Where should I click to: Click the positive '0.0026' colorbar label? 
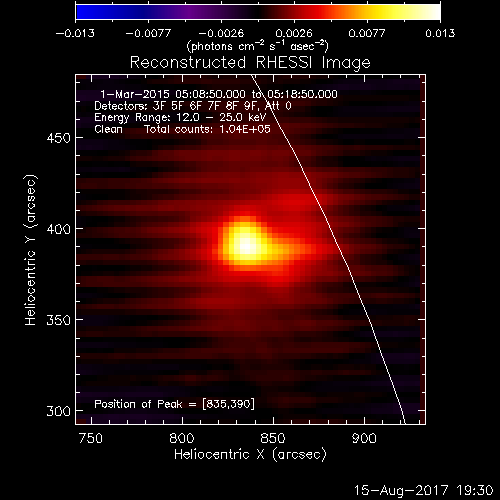[x=294, y=33]
